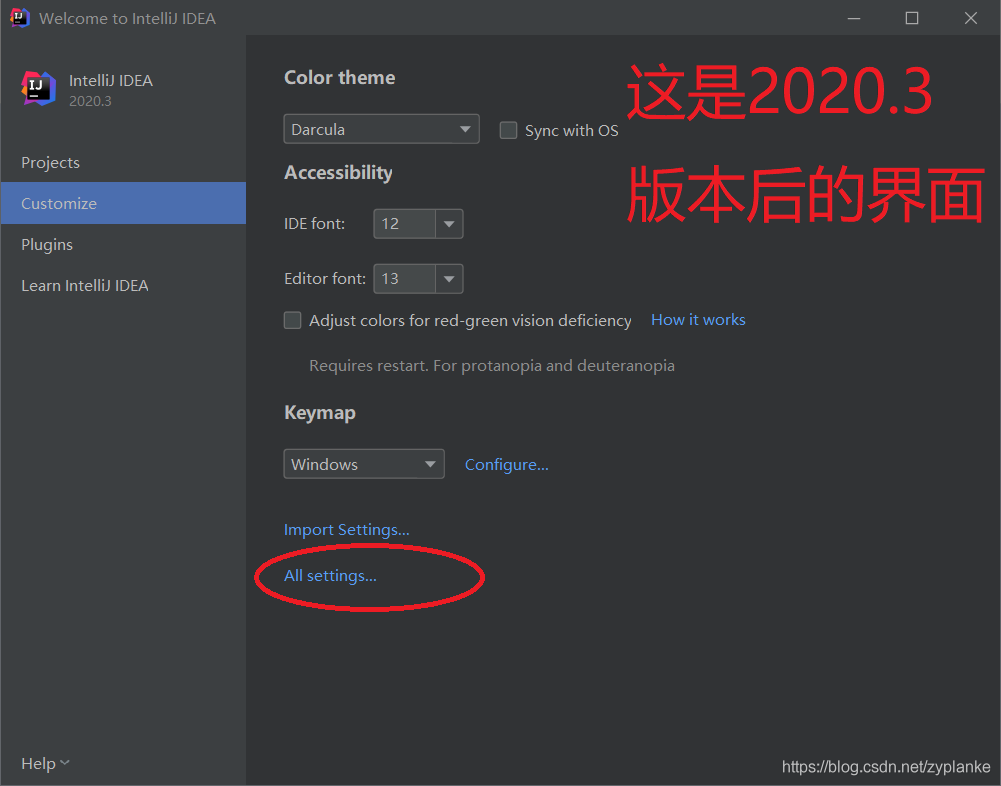This screenshot has width=1001, height=786.
Task: Switch to the Plugins section
Action: [47, 244]
